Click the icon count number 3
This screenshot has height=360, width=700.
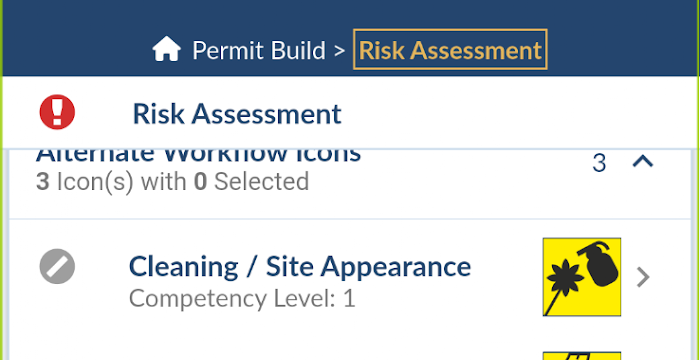pos(599,163)
